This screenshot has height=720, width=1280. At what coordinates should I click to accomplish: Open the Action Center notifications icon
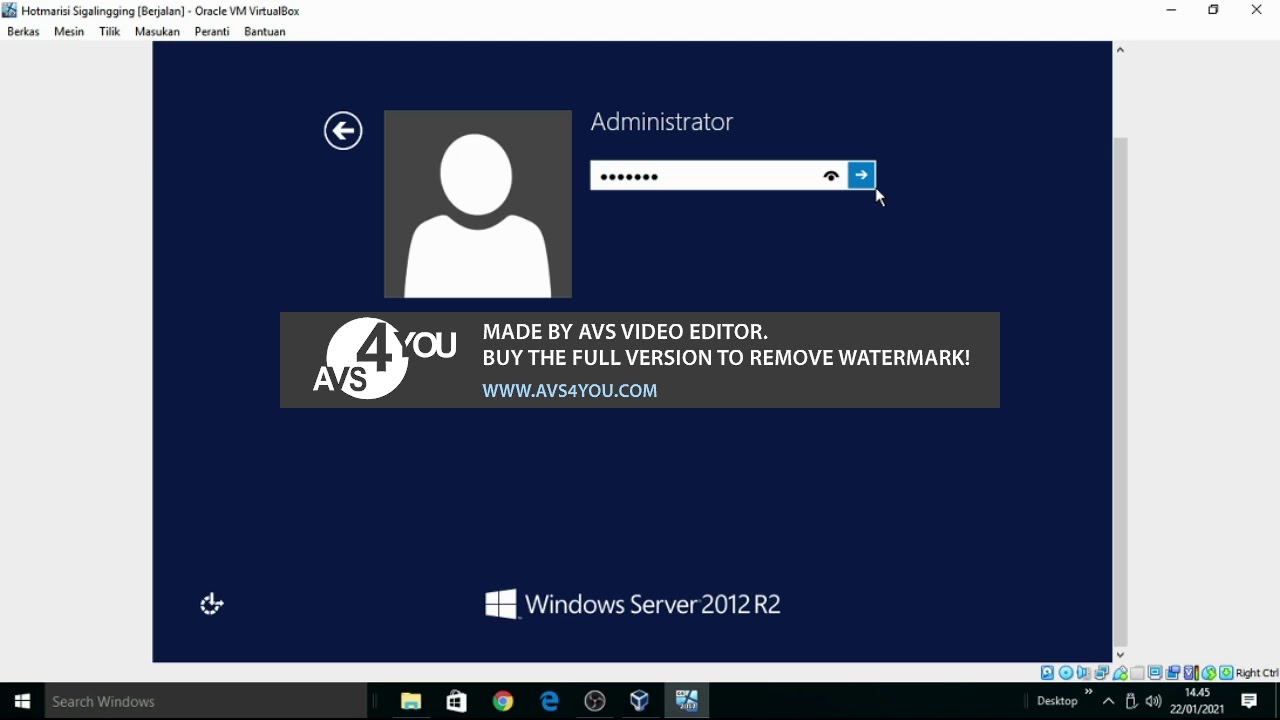pyautogui.click(x=1249, y=701)
